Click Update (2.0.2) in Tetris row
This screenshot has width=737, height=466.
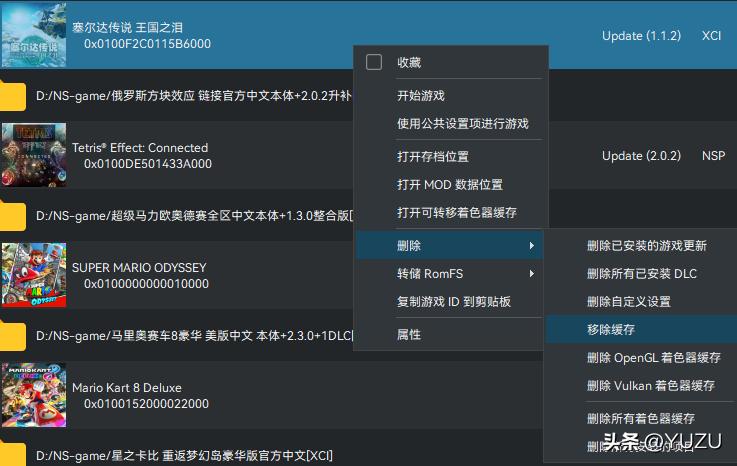[x=641, y=156]
